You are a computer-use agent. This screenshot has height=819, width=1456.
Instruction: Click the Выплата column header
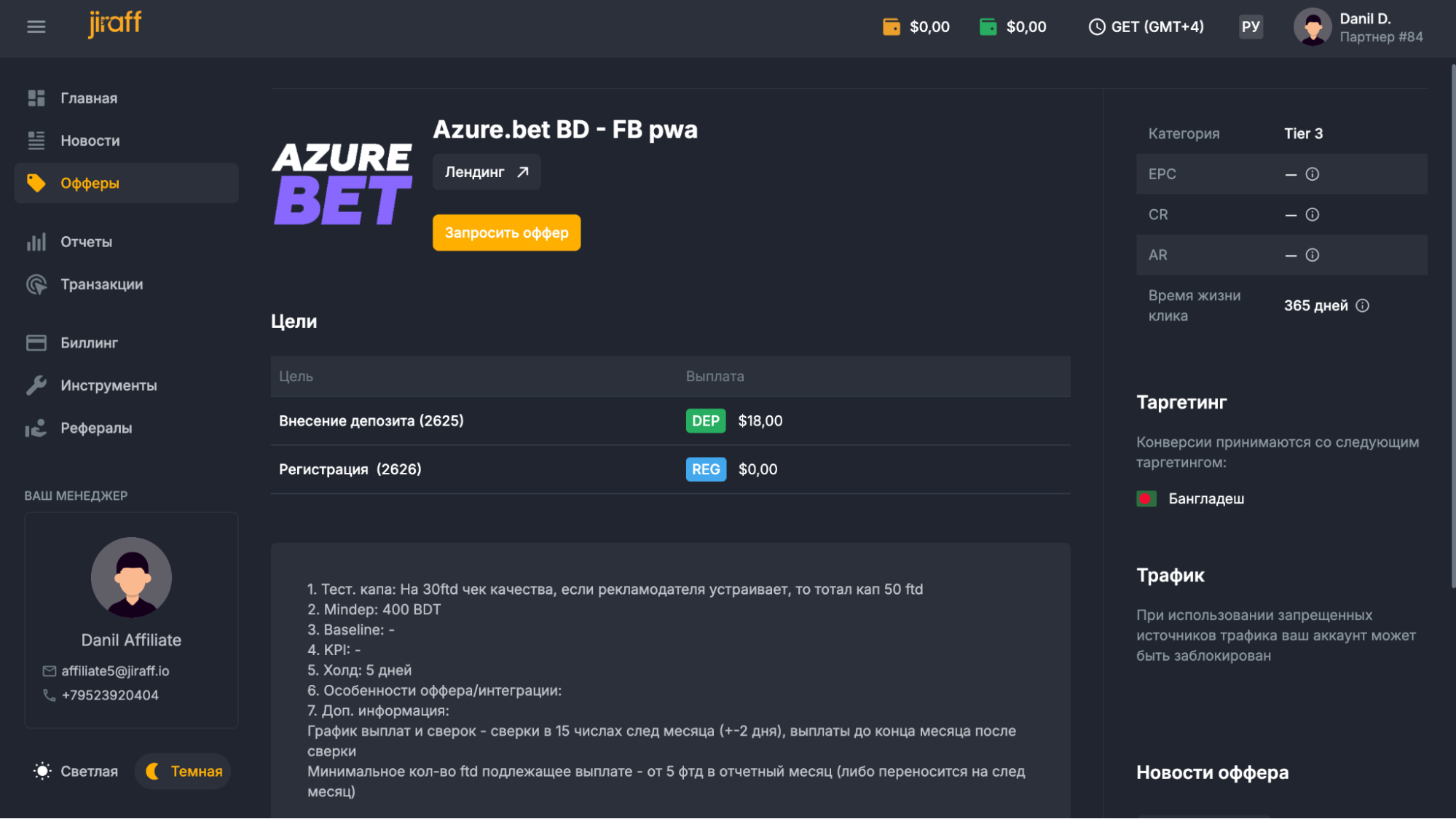point(715,377)
